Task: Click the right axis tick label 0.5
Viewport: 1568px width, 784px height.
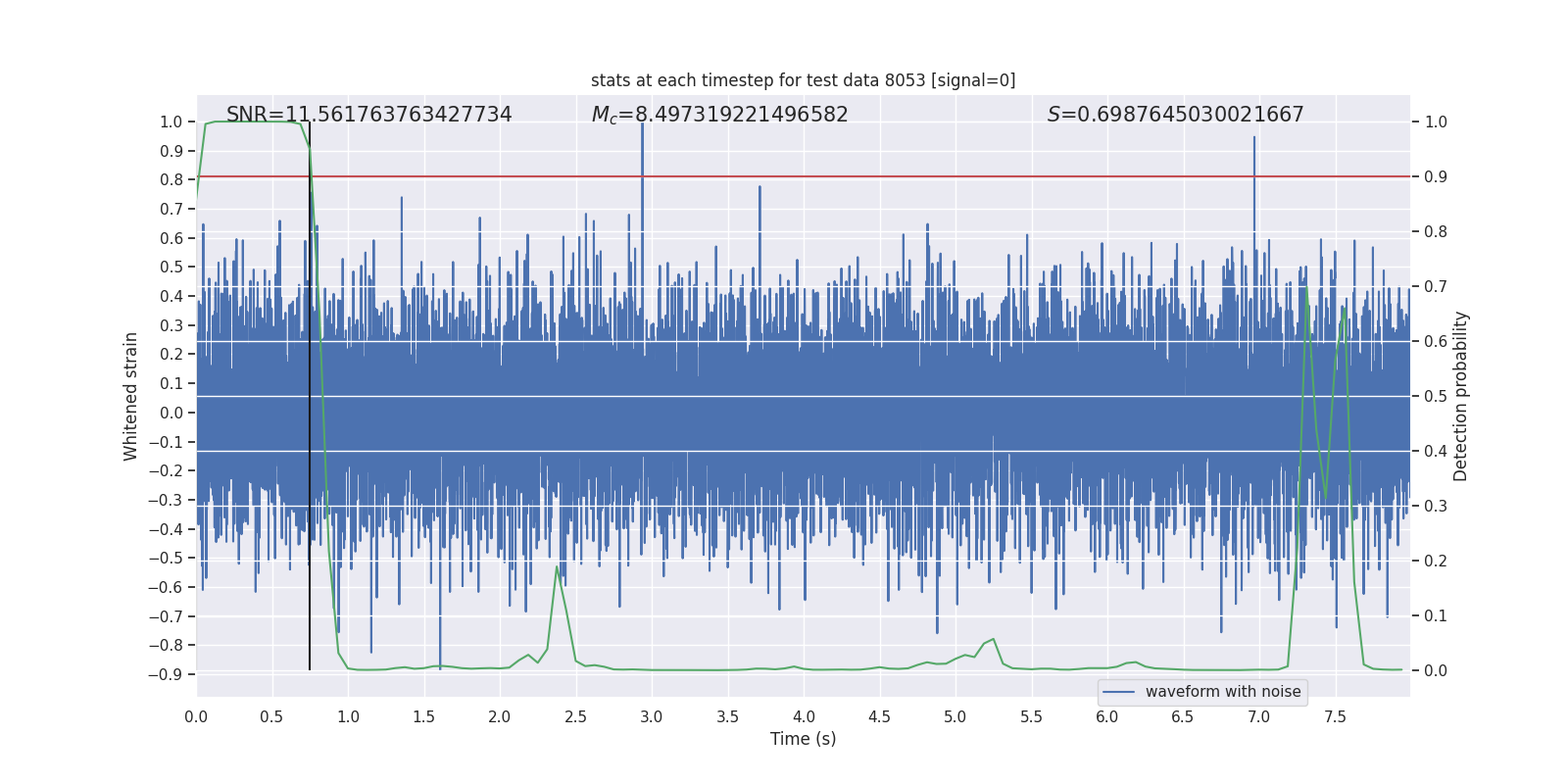Action: tap(1436, 397)
